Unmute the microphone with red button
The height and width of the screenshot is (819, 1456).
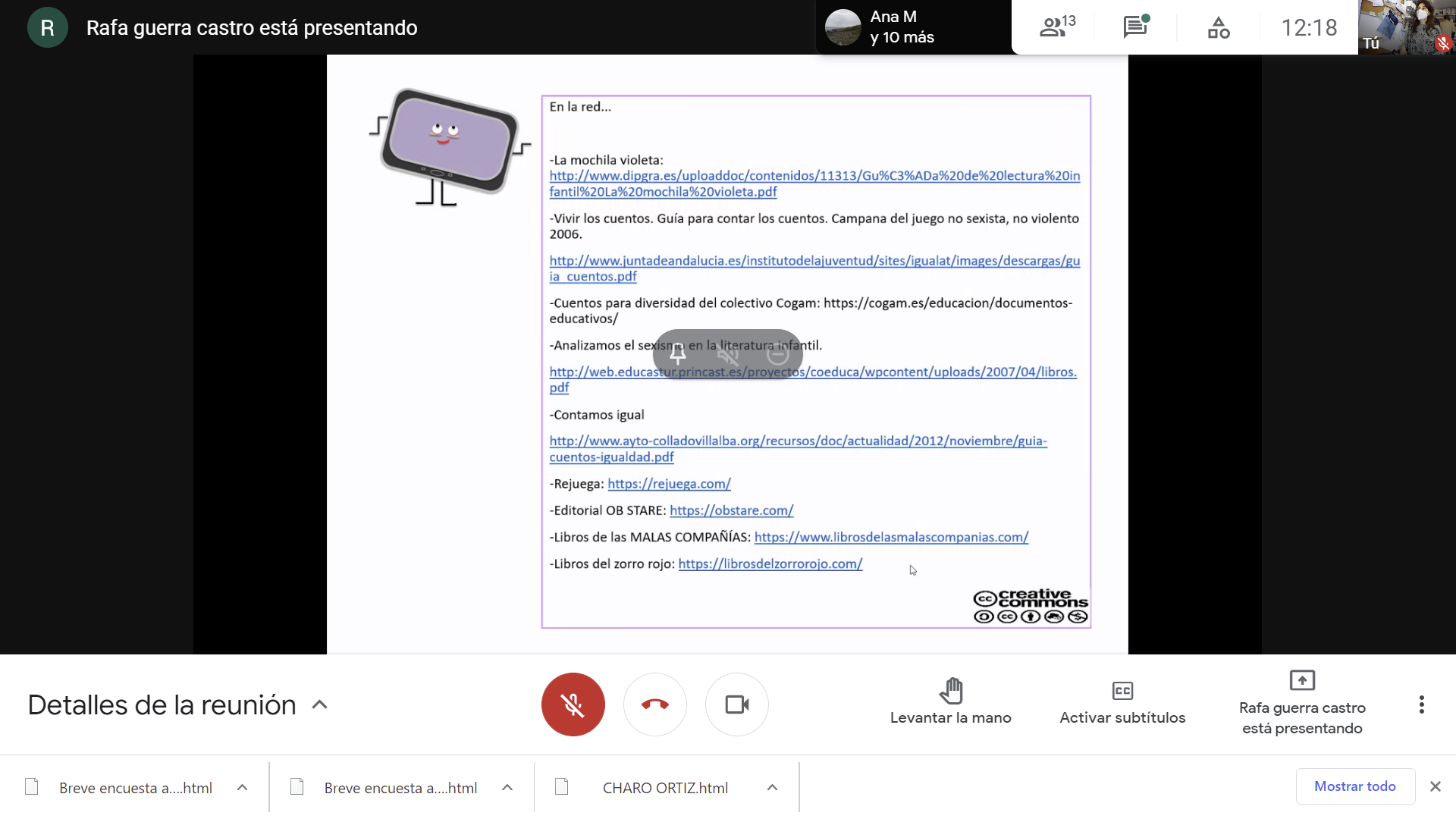coord(573,704)
